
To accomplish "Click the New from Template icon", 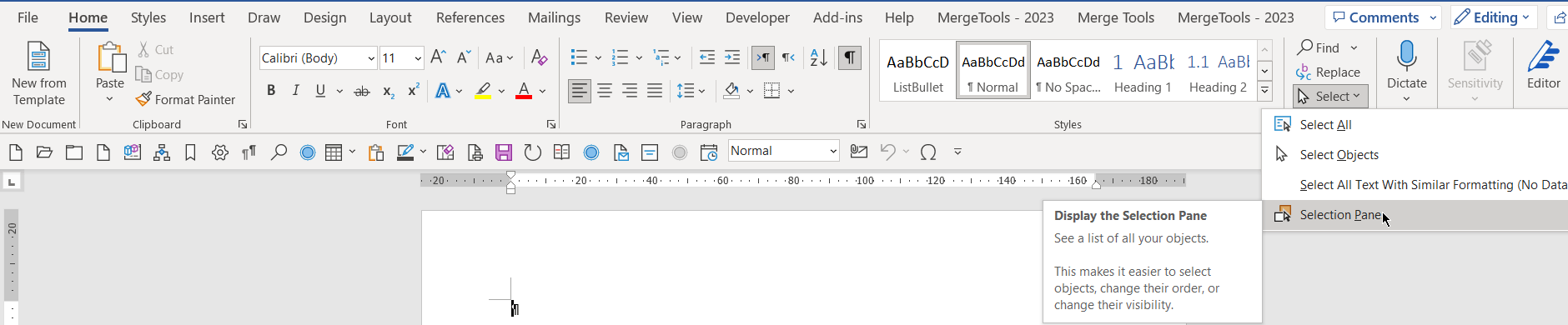I will point(38,73).
